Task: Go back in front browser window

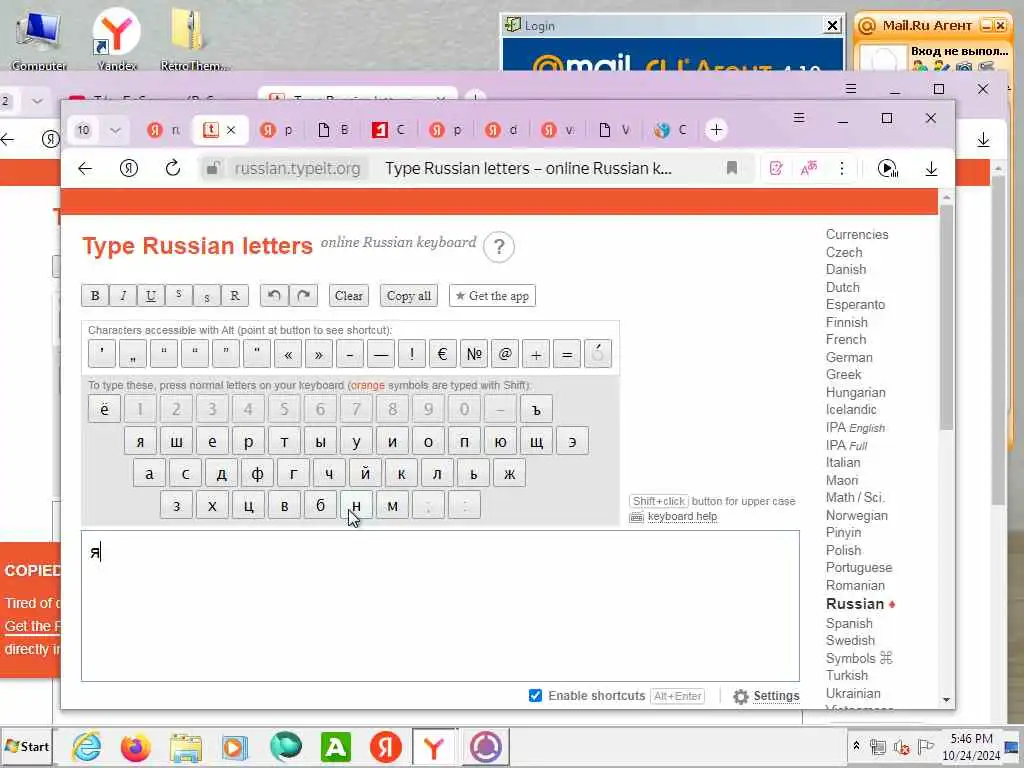Action: (85, 168)
